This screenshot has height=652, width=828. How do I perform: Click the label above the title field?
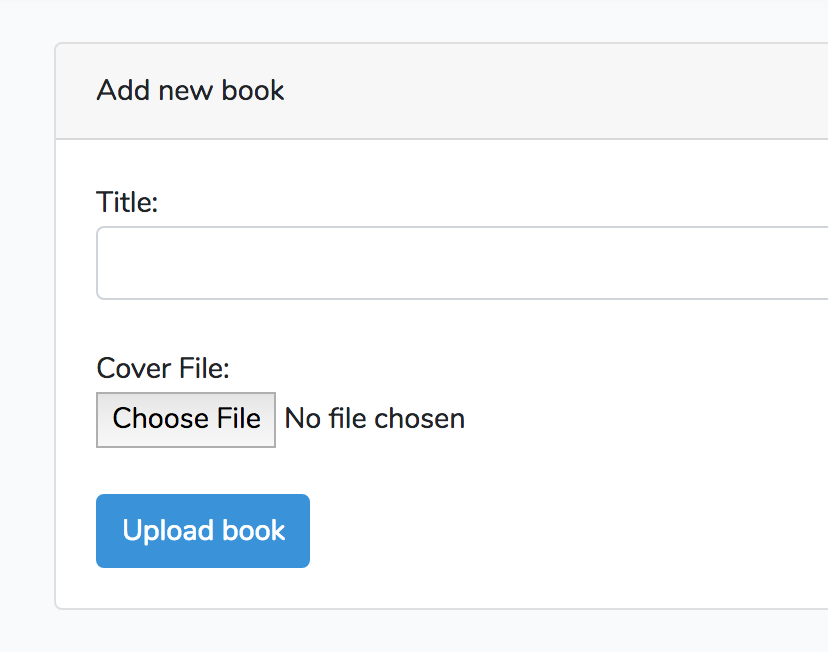click(127, 203)
